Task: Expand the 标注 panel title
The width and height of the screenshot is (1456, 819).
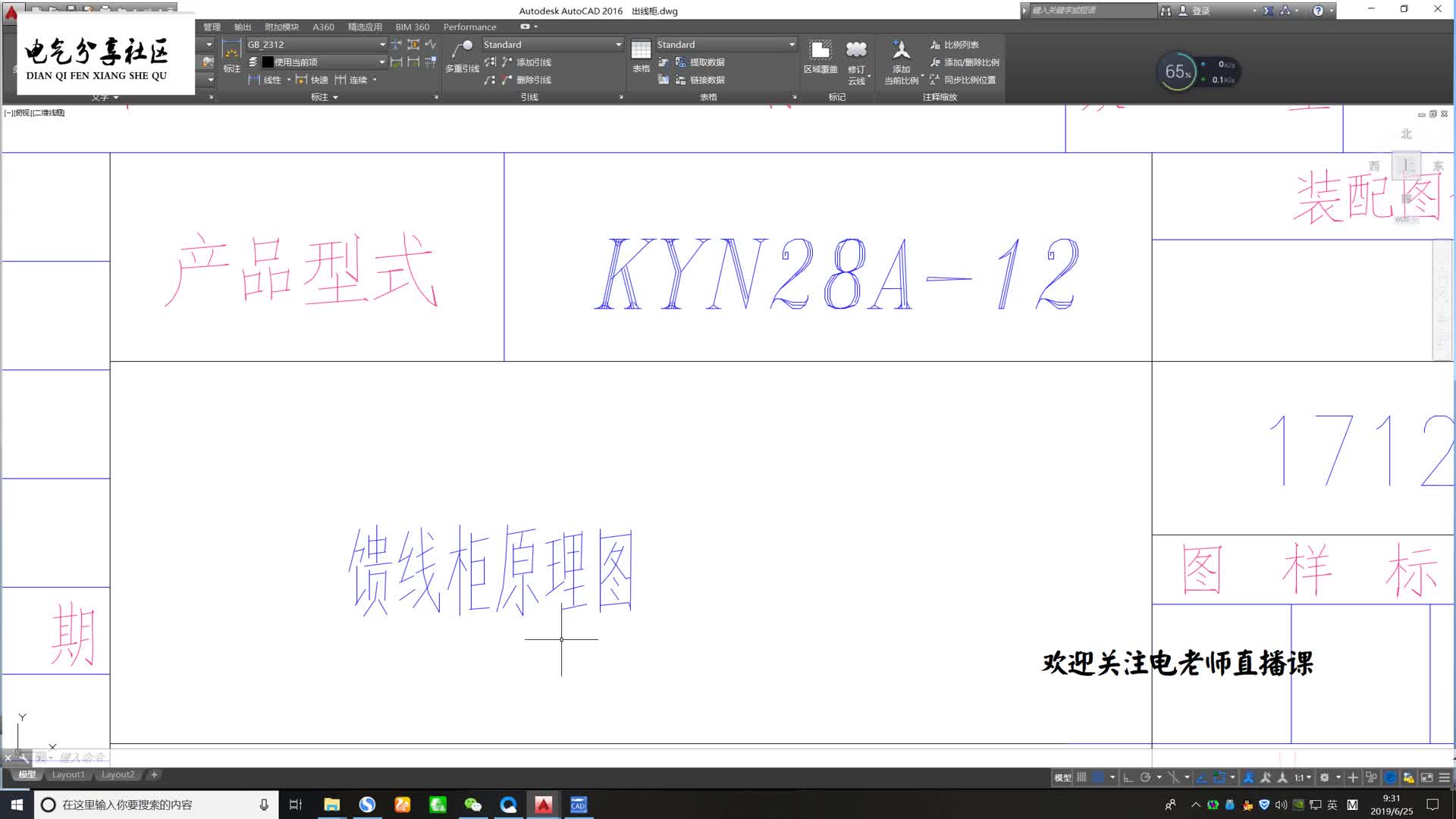Action: [325, 97]
